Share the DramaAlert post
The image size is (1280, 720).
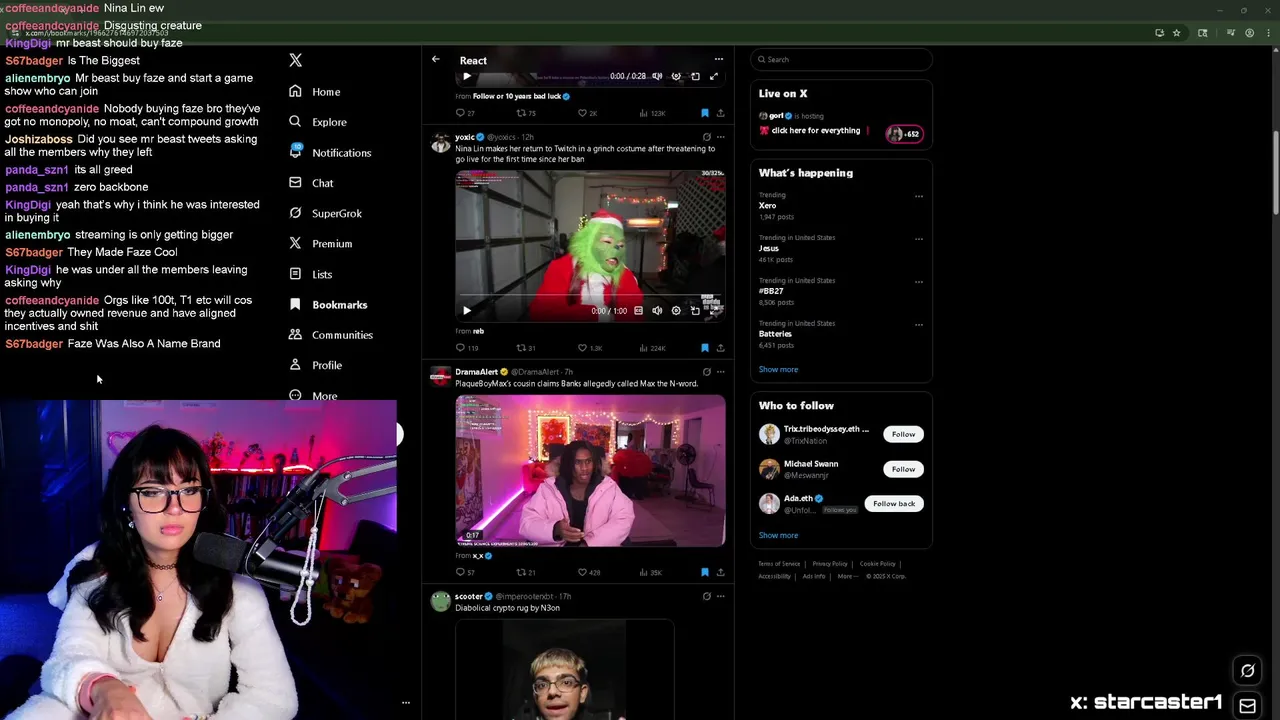720,572
